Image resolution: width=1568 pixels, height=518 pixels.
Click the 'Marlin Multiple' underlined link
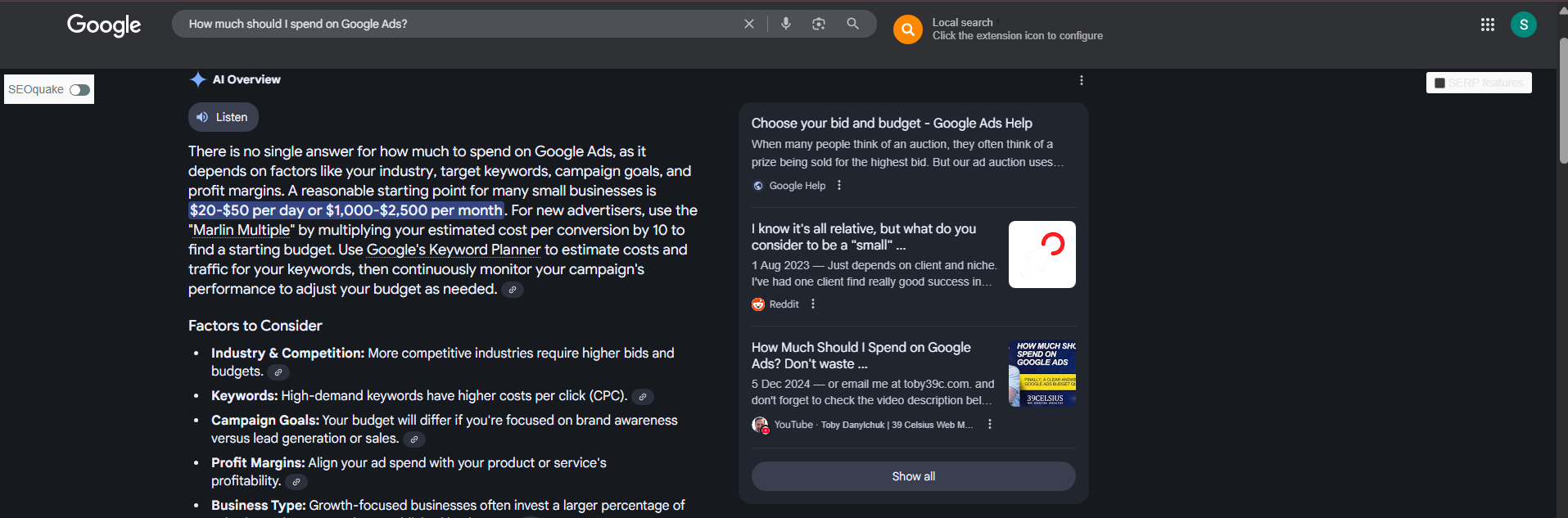pyautogui.click(x=242, y=230)
